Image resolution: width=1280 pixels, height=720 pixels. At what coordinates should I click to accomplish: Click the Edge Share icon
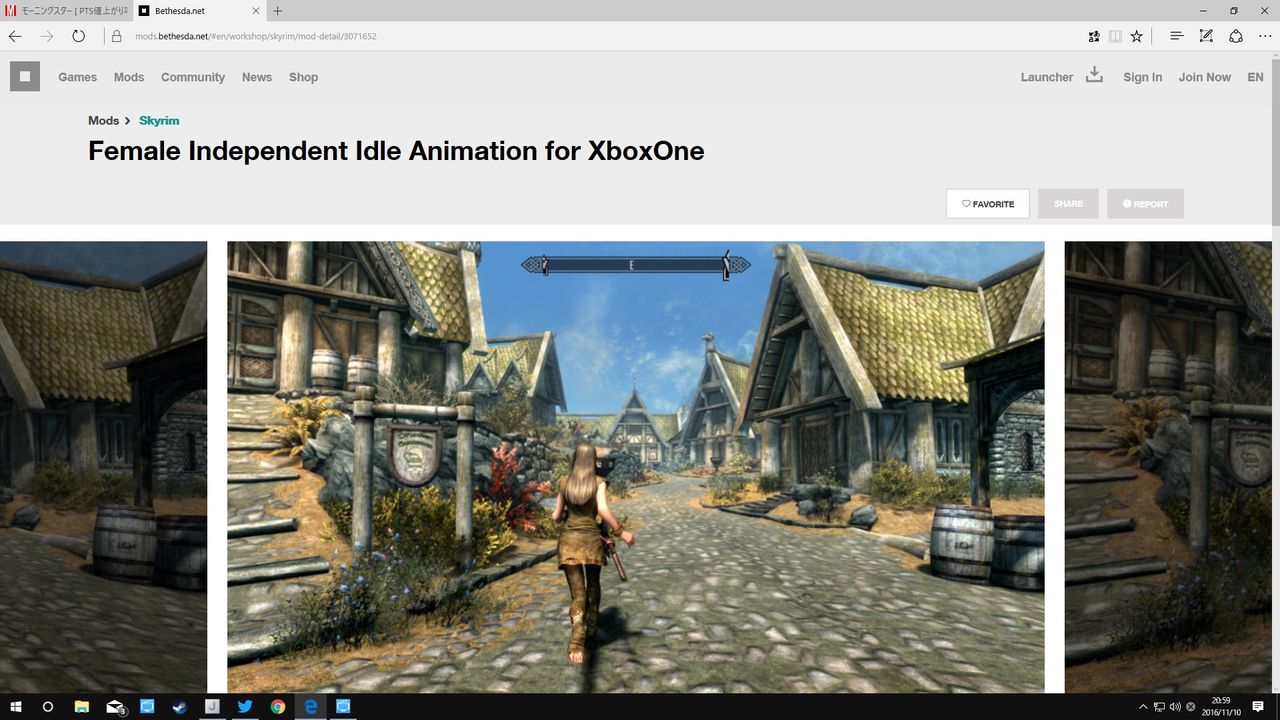1236,36
